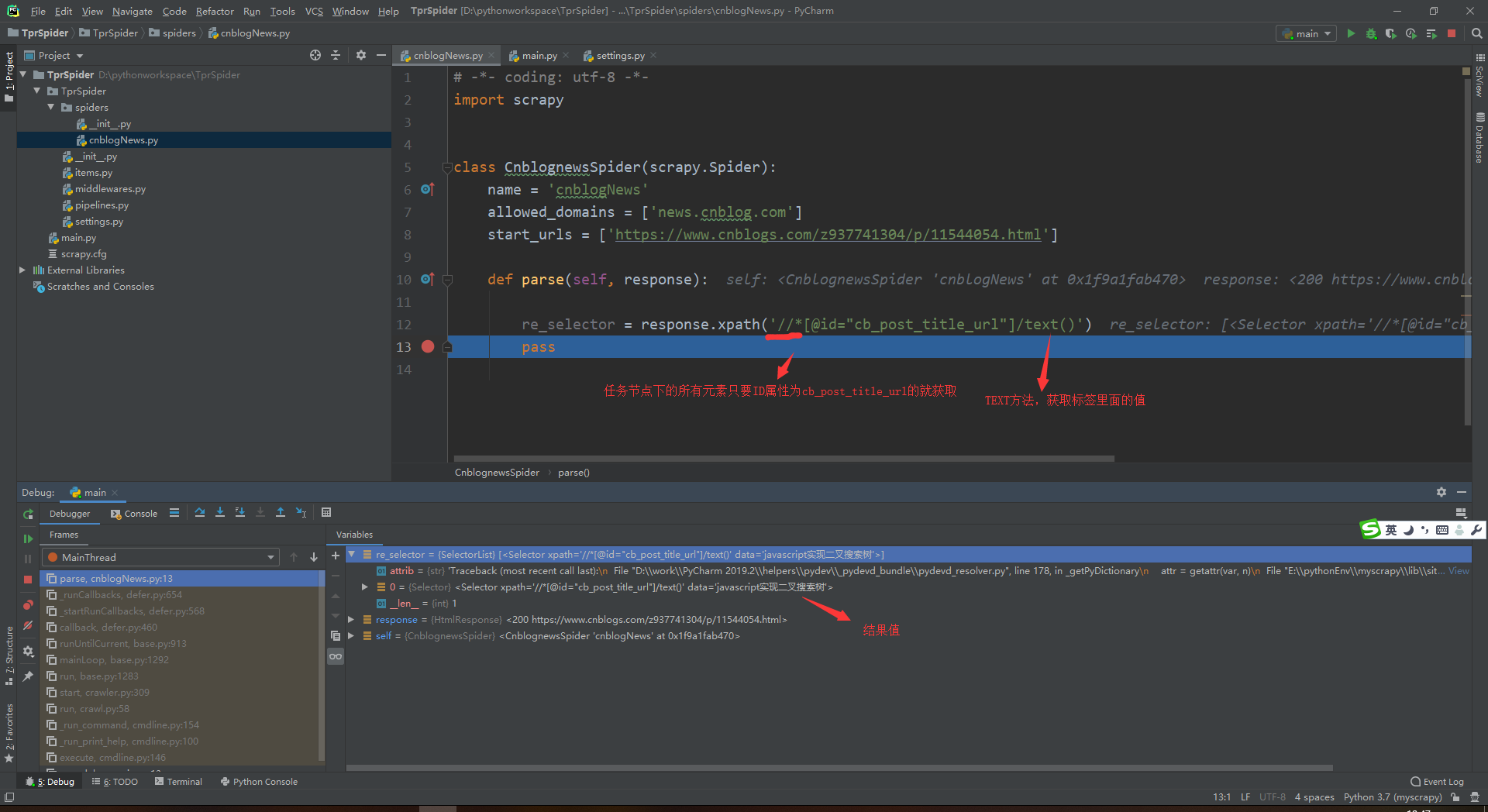Click Step Over in debugger toolbar
The width and height of the screenshot is (1488, 812).
pyautogui.click(x=200, y=513)
